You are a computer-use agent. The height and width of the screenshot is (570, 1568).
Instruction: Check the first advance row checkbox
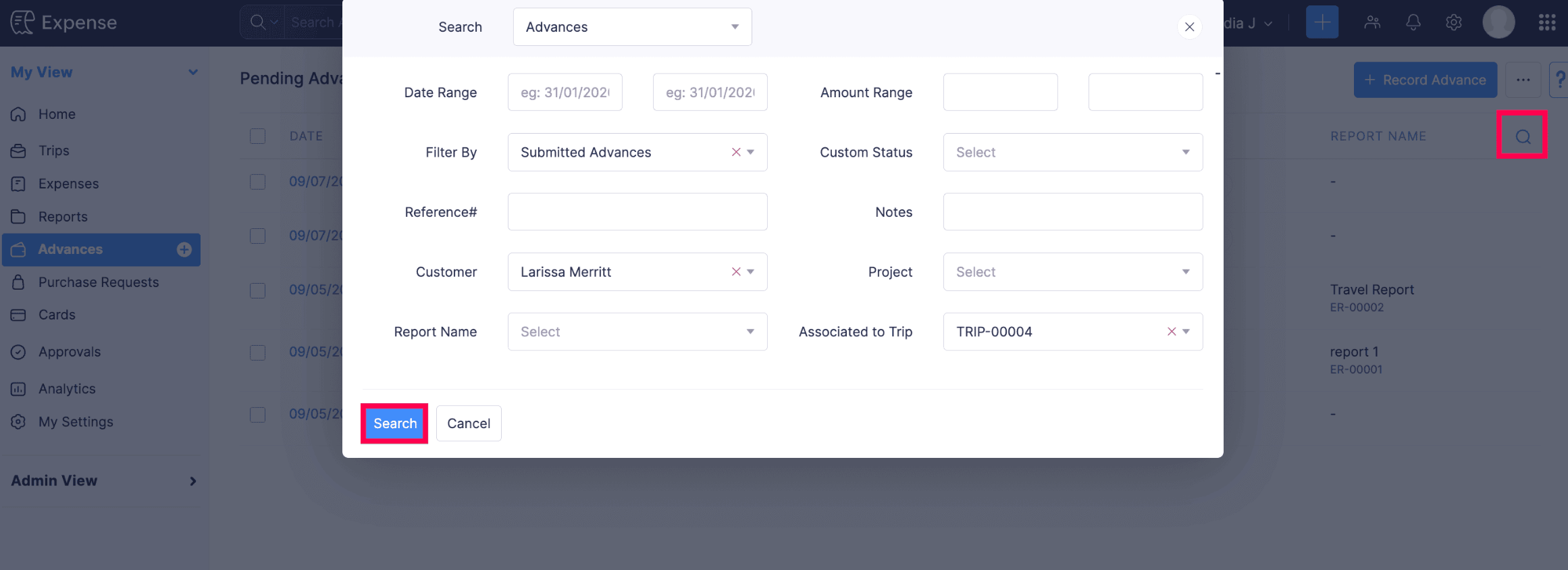[x=257, y=182]
